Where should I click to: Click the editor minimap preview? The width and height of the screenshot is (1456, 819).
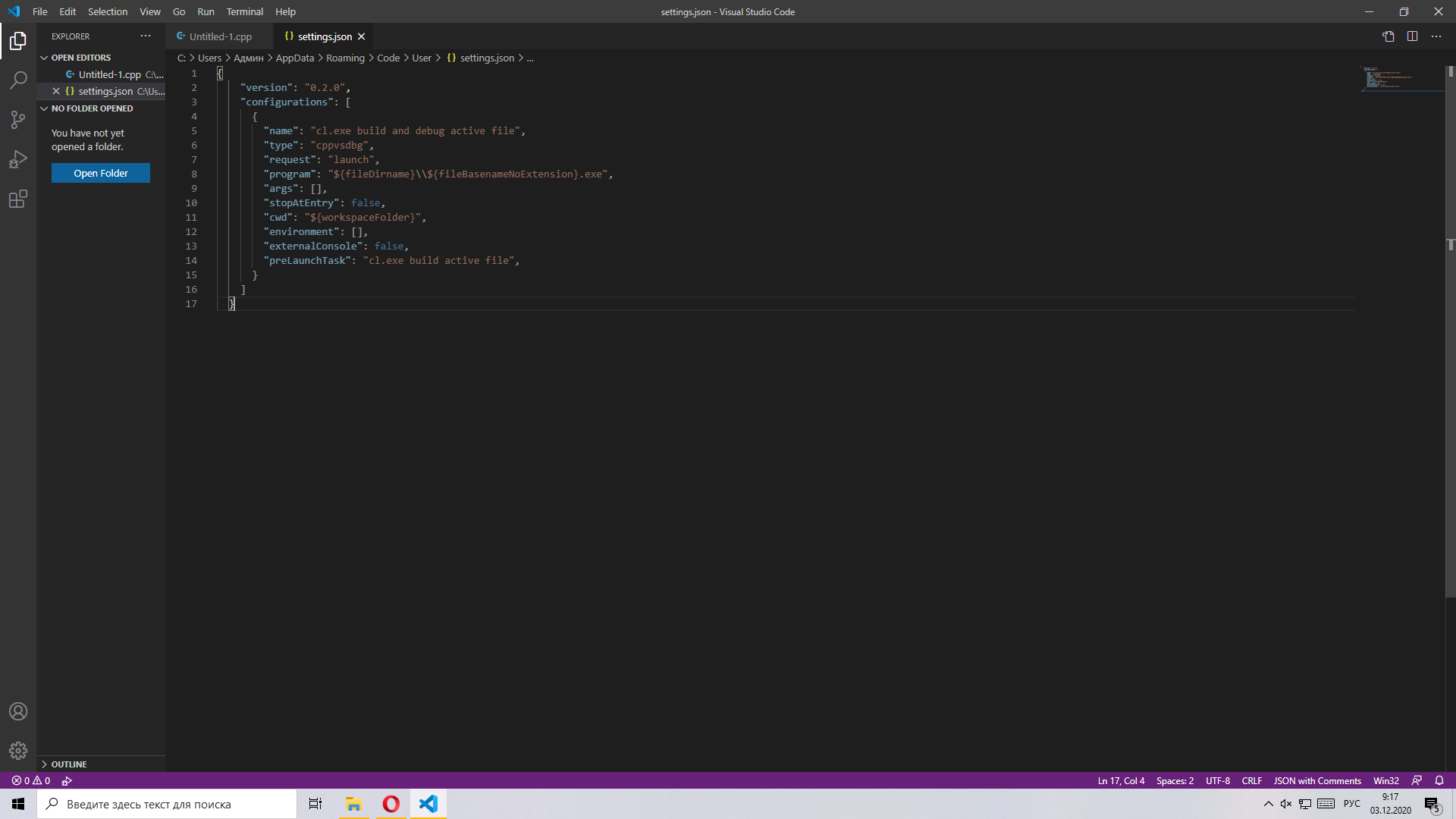[1401, 79]
